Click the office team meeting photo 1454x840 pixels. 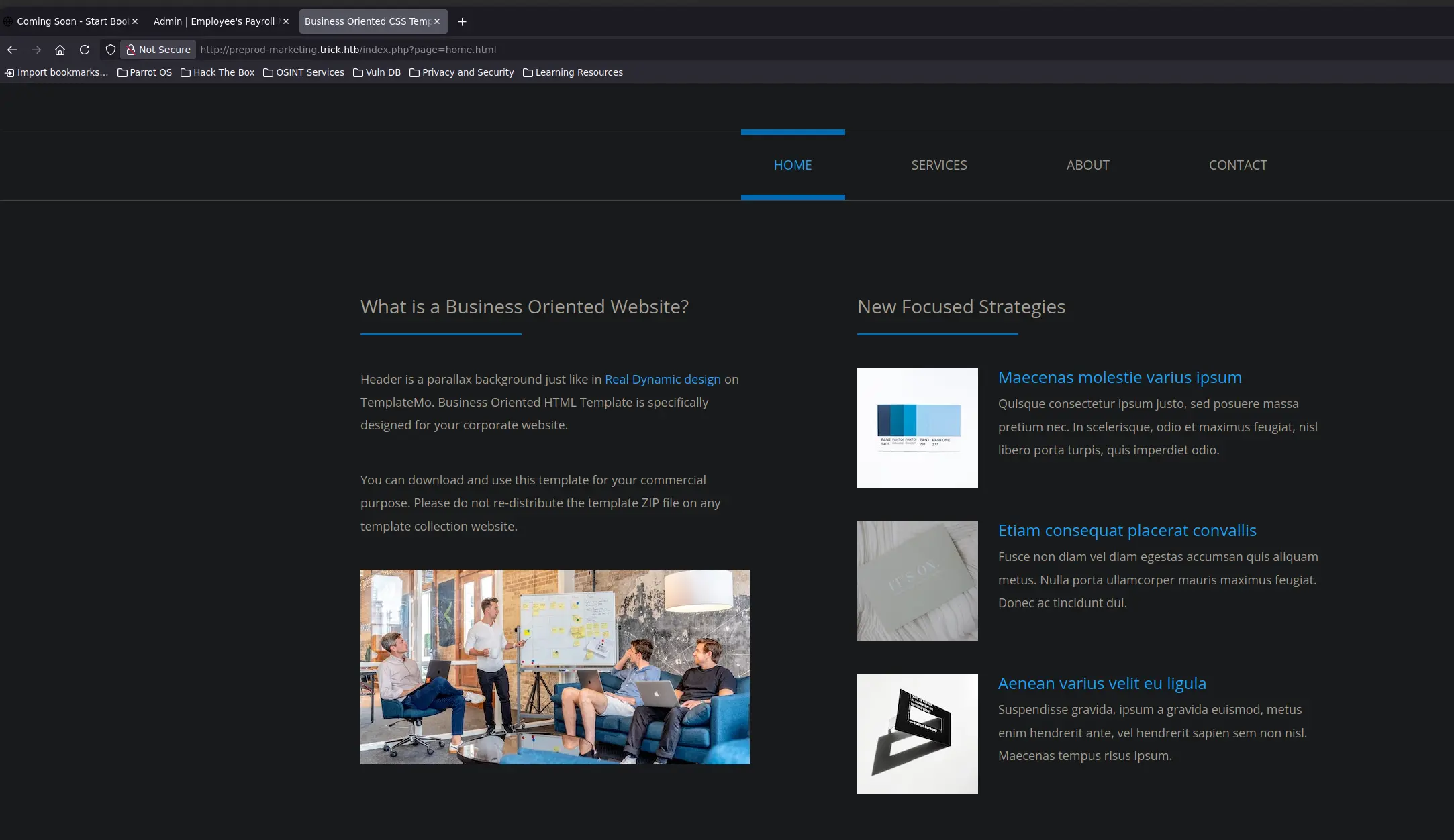coord(554,667)
